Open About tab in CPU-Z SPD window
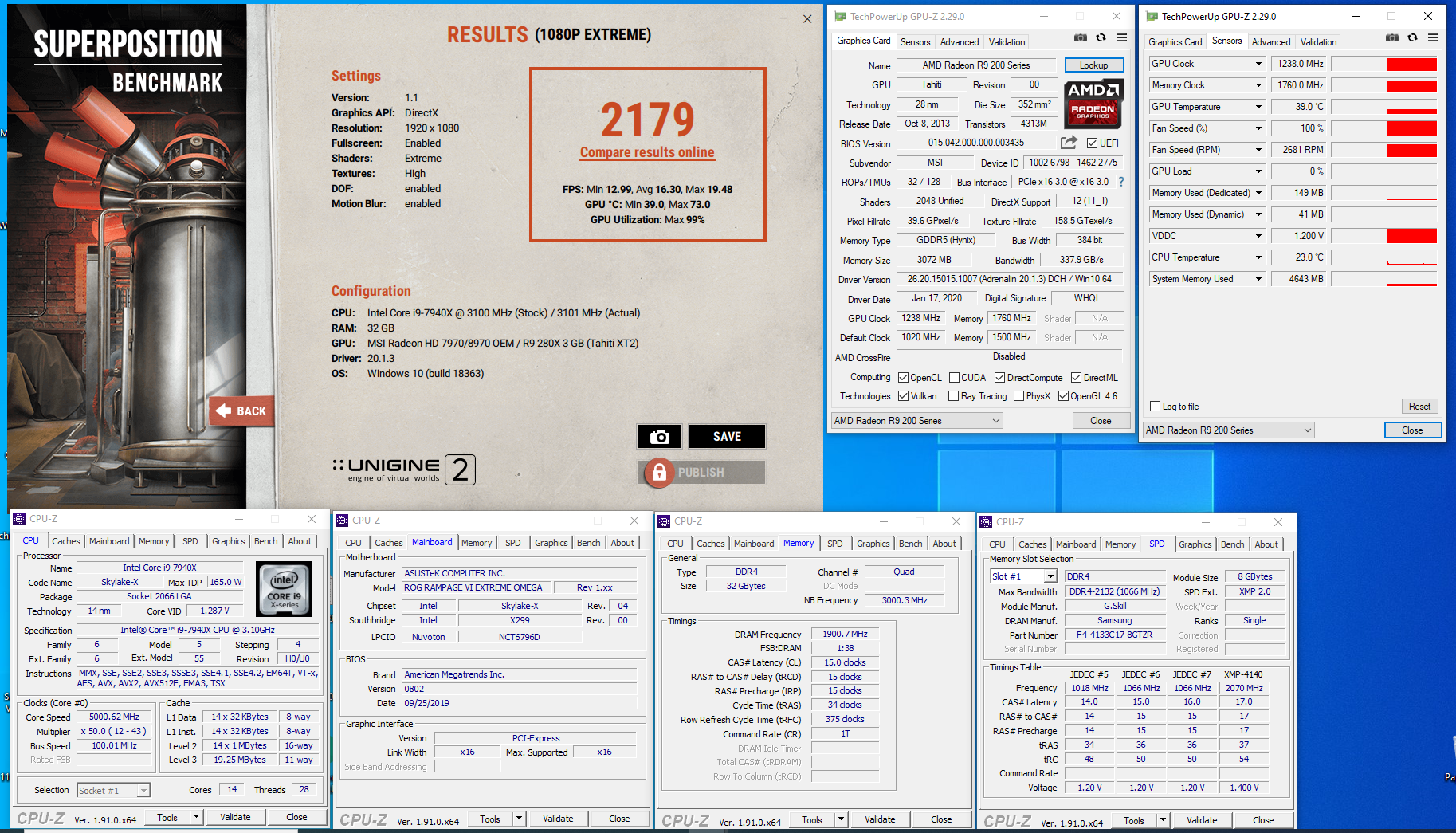Image resolution: width=1456 pixels, height=833 pixels. coord(1266,544)
